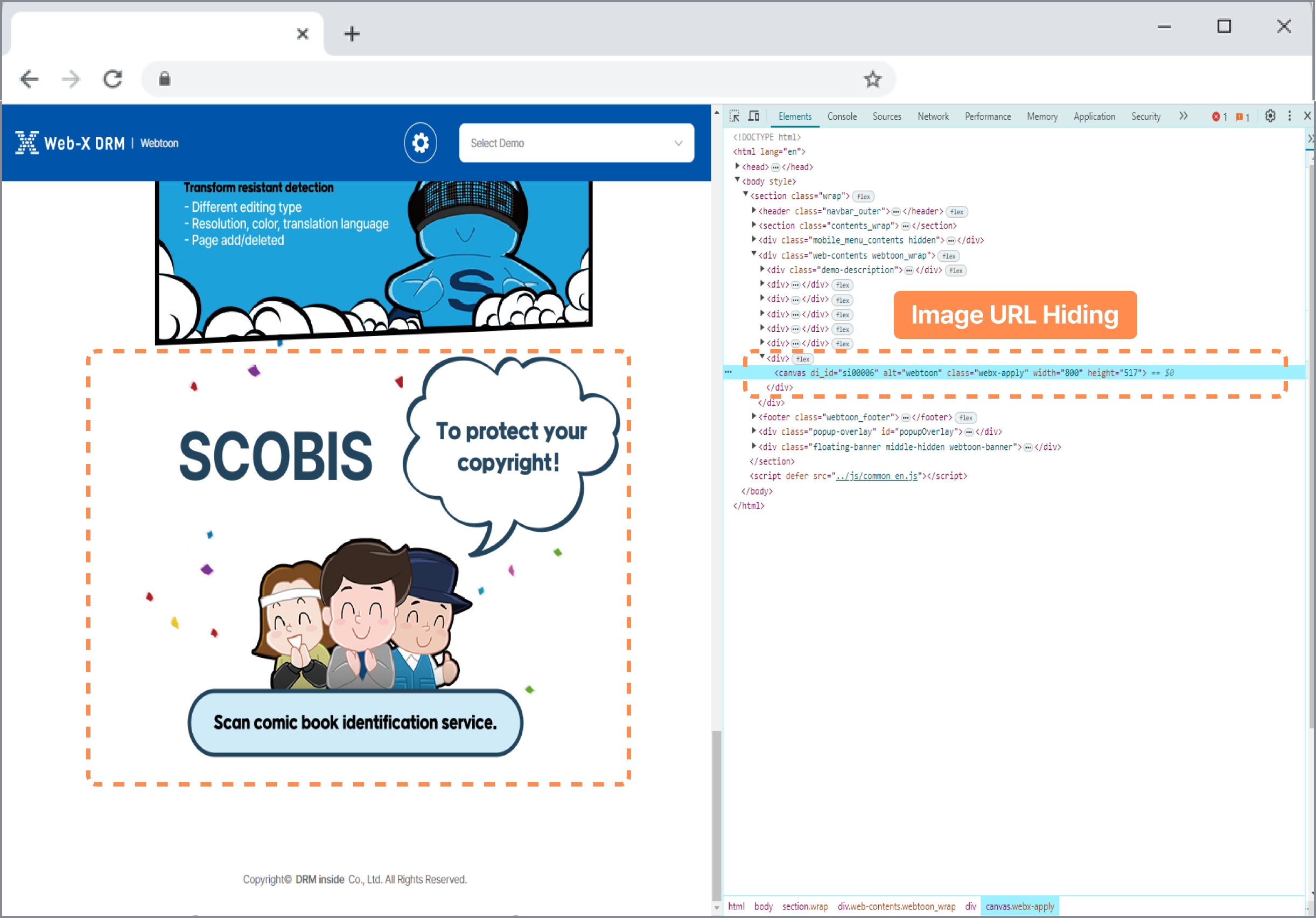Open the common_en.js script link
This screenshot has width=1316, height=918.
(877, 476)
